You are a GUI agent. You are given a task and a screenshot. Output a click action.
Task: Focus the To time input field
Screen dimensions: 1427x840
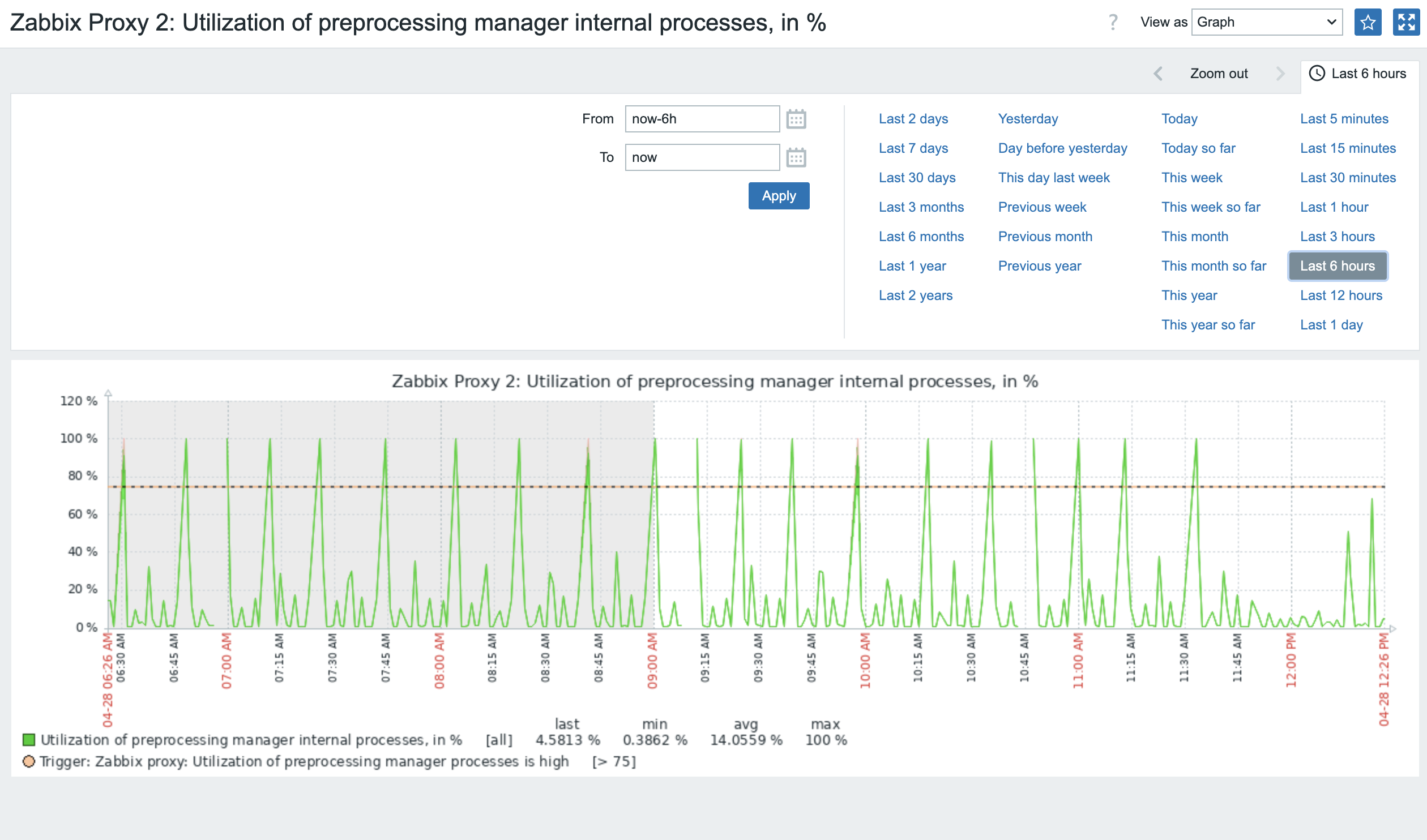click(702, 157)
